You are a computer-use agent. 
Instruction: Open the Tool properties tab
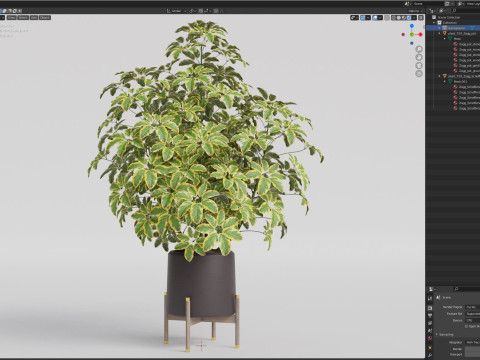[x=430, y=298]
